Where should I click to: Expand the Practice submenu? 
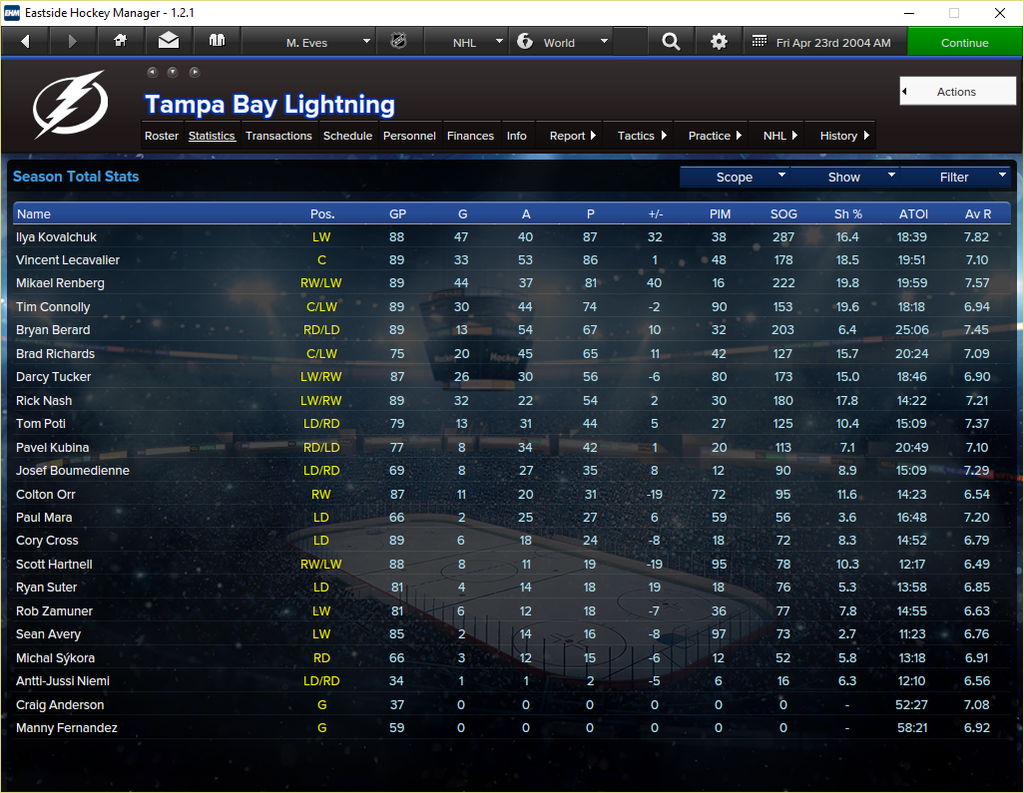click(x=713, y=136)
